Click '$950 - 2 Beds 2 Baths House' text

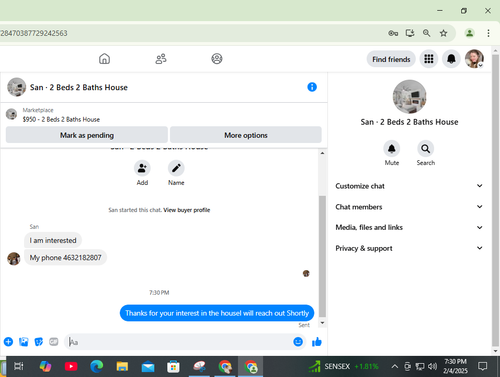[x=61, y=119]
